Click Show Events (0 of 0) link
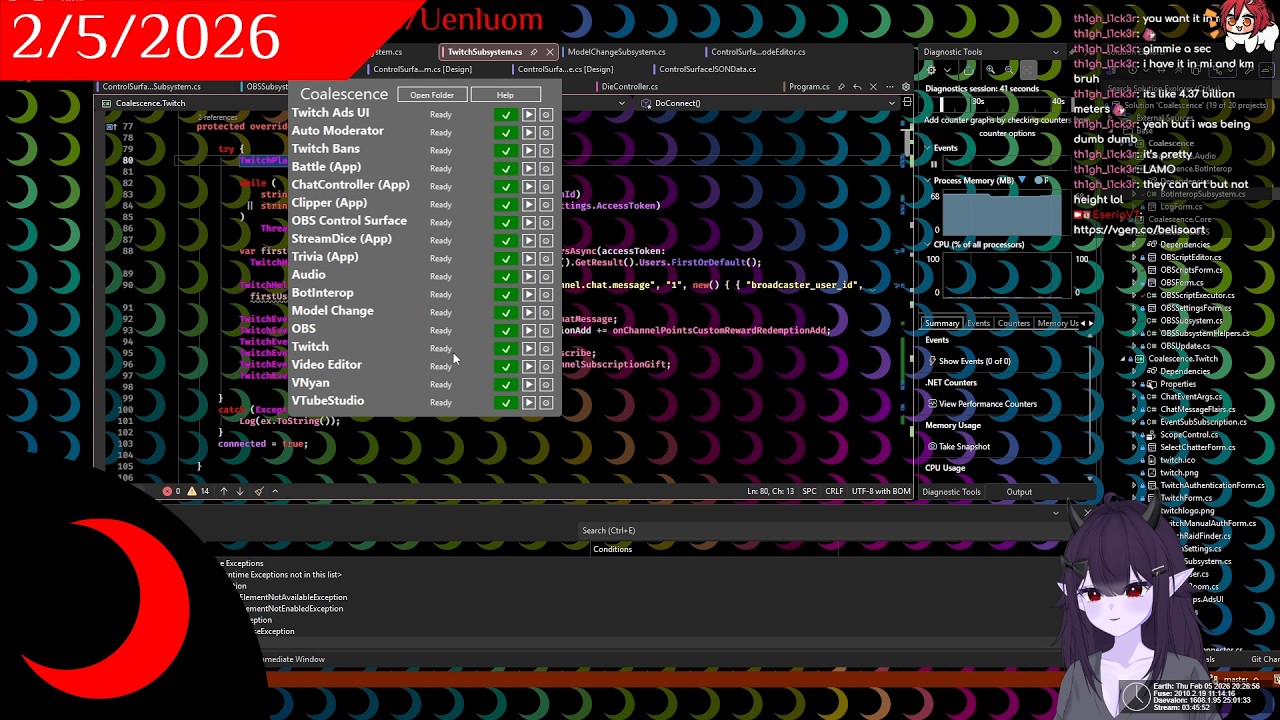1280x720 pixels. tap(968, 361)
